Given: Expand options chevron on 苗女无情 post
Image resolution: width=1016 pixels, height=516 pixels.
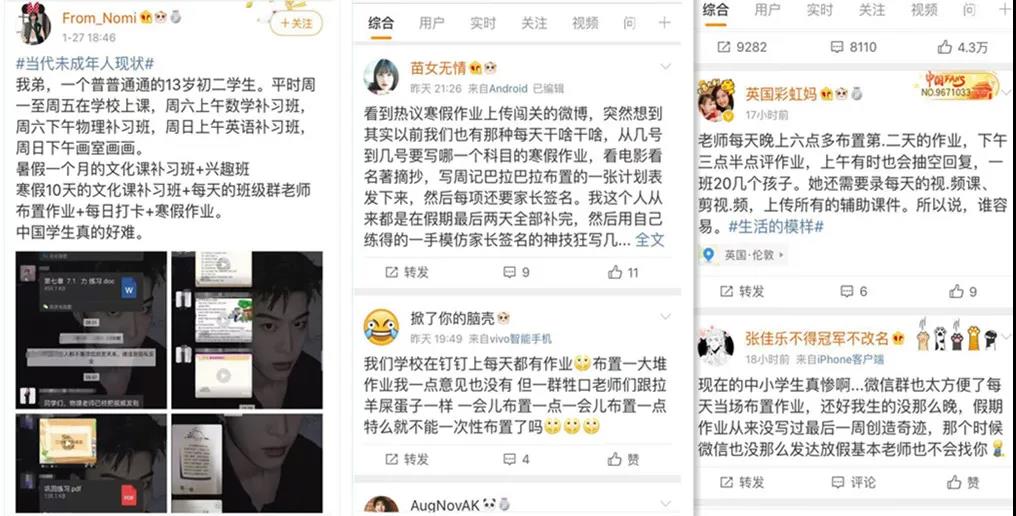Looking at the screenshot, I should [665, 66].
